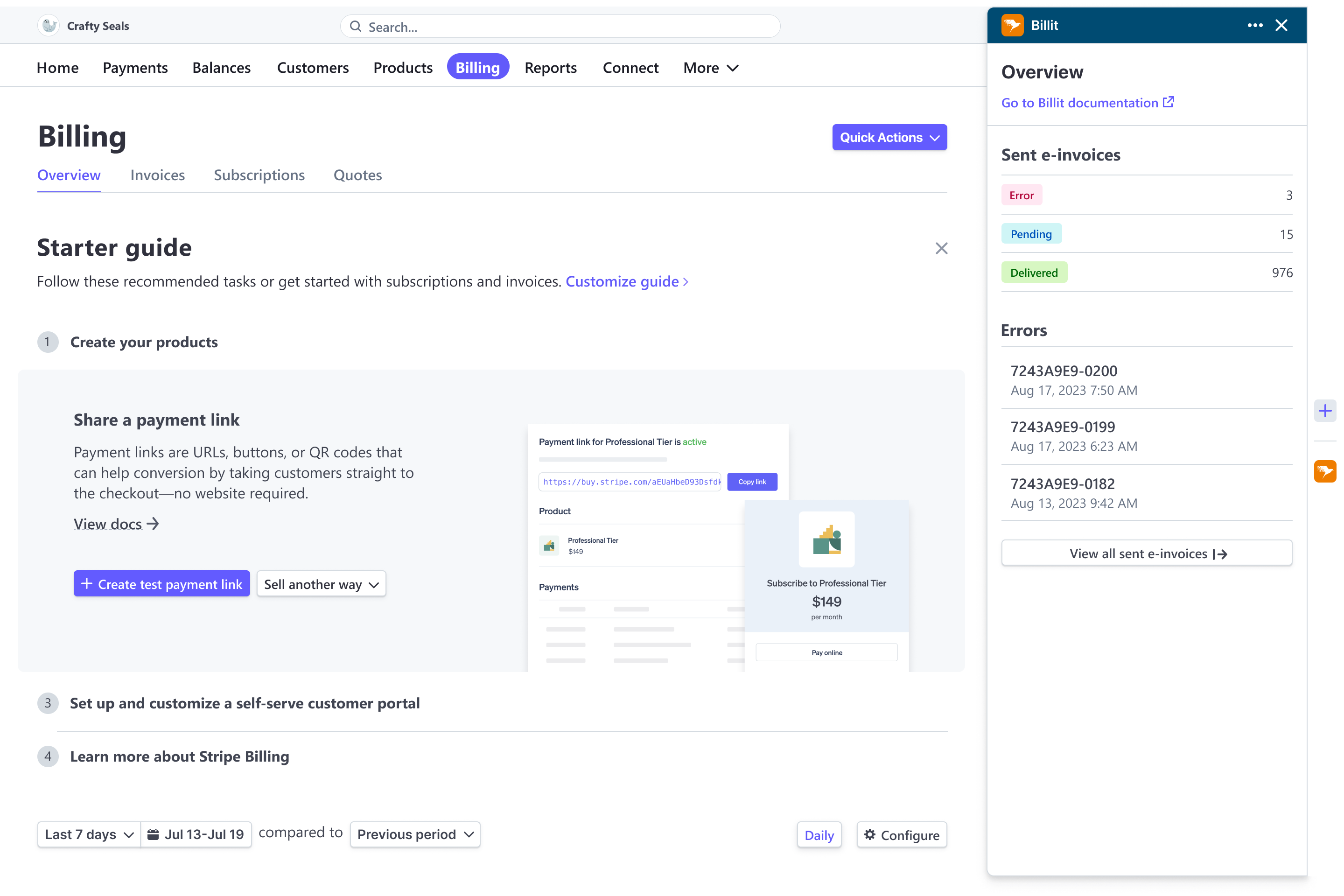
Task: Close the Billit panel
Action: coord(1282,25)
